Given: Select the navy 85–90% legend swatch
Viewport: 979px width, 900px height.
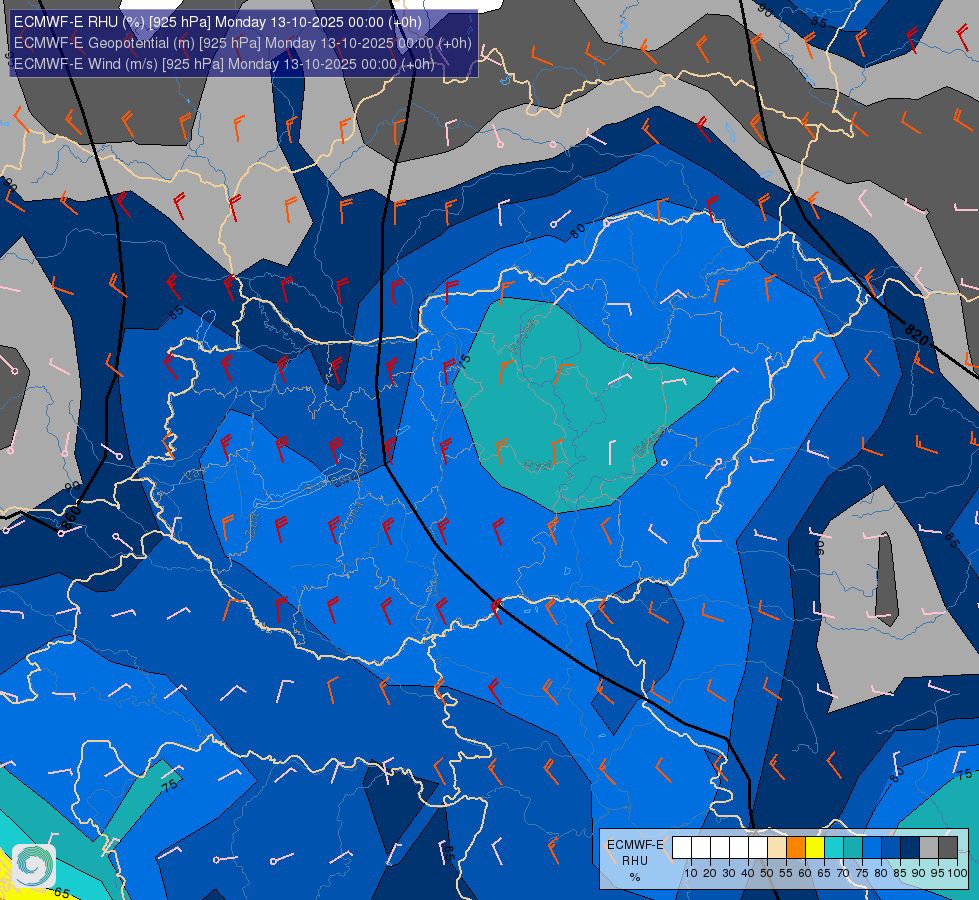Looking at the screenshot, I should click(x=910, y=848).
